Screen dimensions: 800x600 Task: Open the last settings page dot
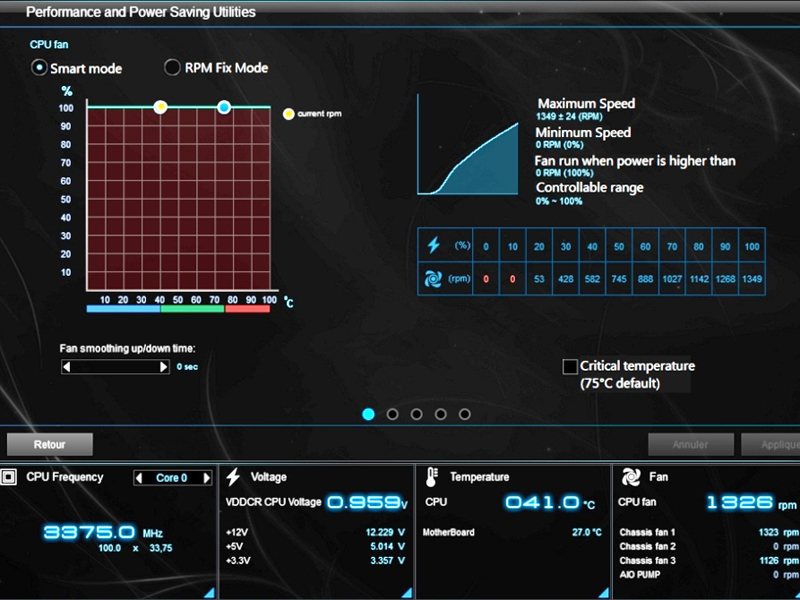[464, 413]
